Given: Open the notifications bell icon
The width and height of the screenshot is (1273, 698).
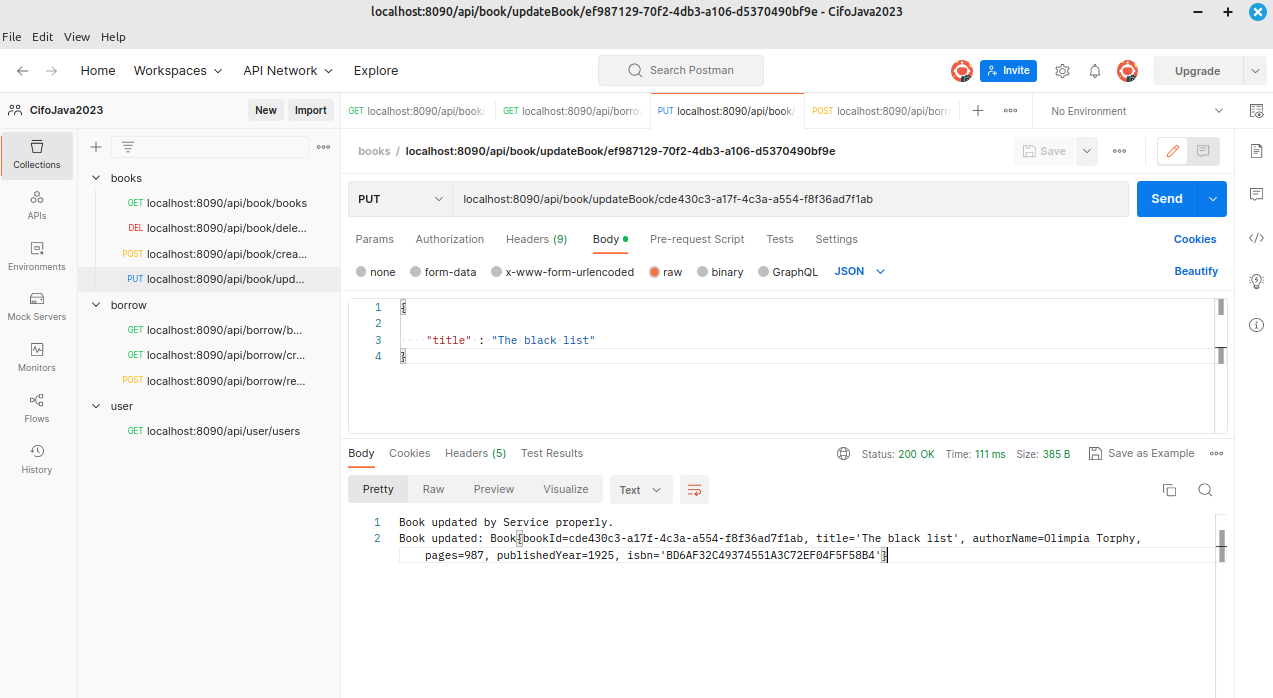Looking at the screenshot, I should coord(1095,71).
